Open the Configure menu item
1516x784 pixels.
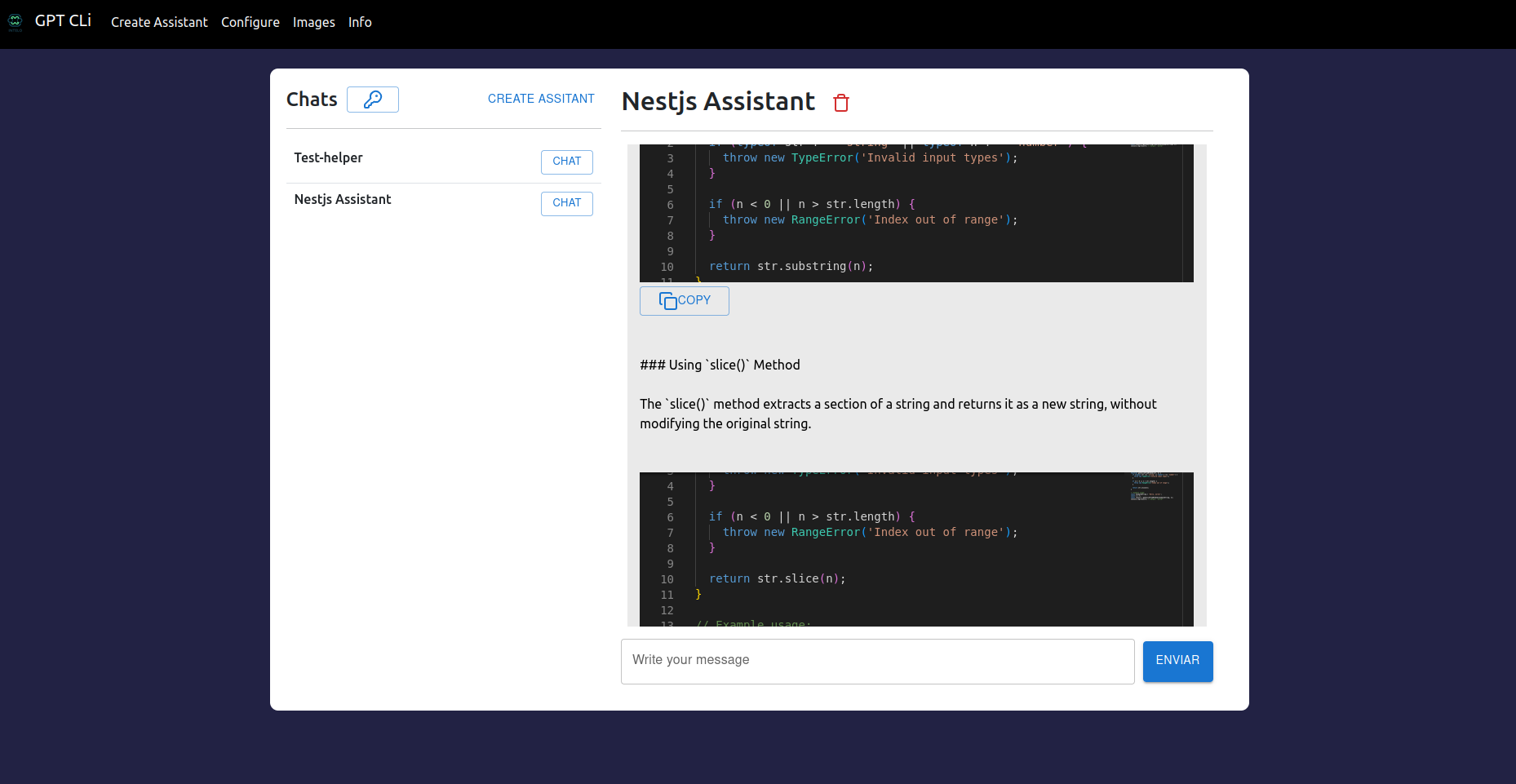click(x=250, y=22)
